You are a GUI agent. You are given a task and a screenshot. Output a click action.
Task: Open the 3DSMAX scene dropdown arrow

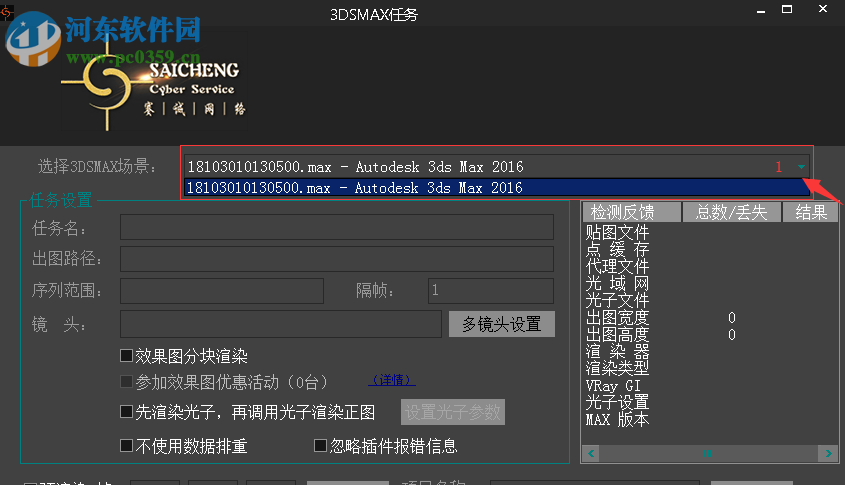pos(801,167)
